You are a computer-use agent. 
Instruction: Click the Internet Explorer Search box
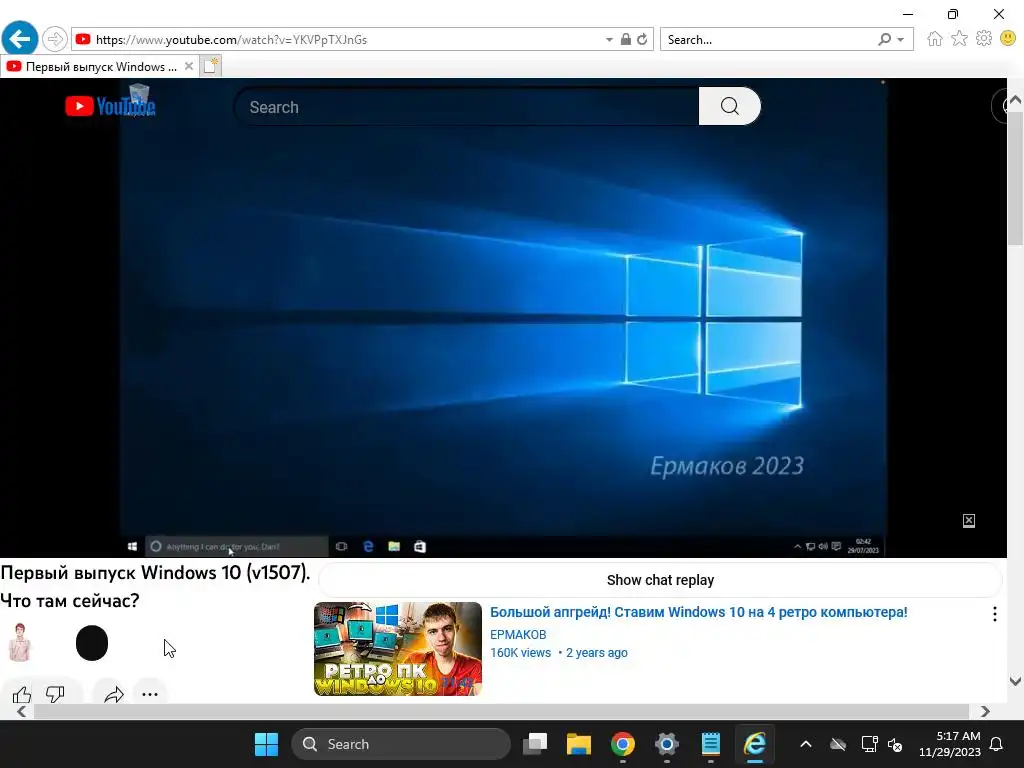[767, 40]
